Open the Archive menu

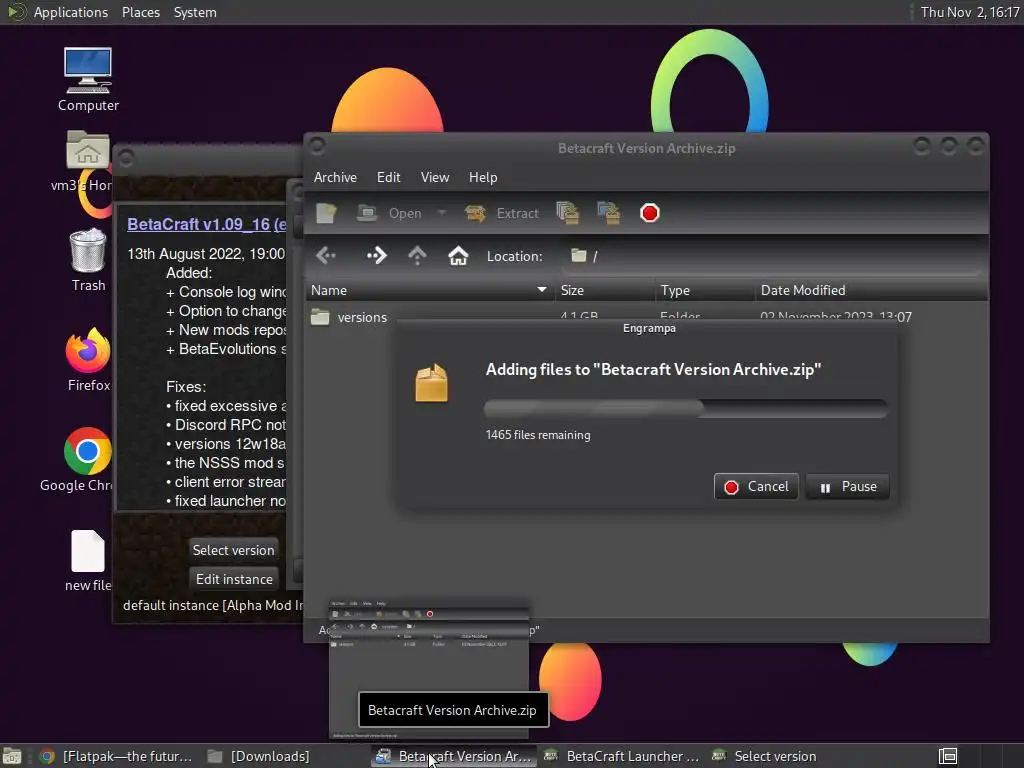(x=335, y=178)
